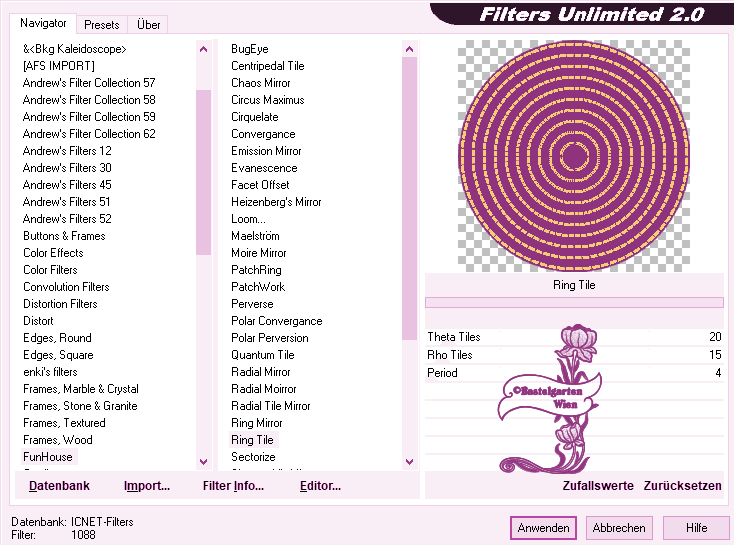The height and width of the screenshot is (545, 734).
Task: Select Frames, Textured category
Action: (65, 423)
